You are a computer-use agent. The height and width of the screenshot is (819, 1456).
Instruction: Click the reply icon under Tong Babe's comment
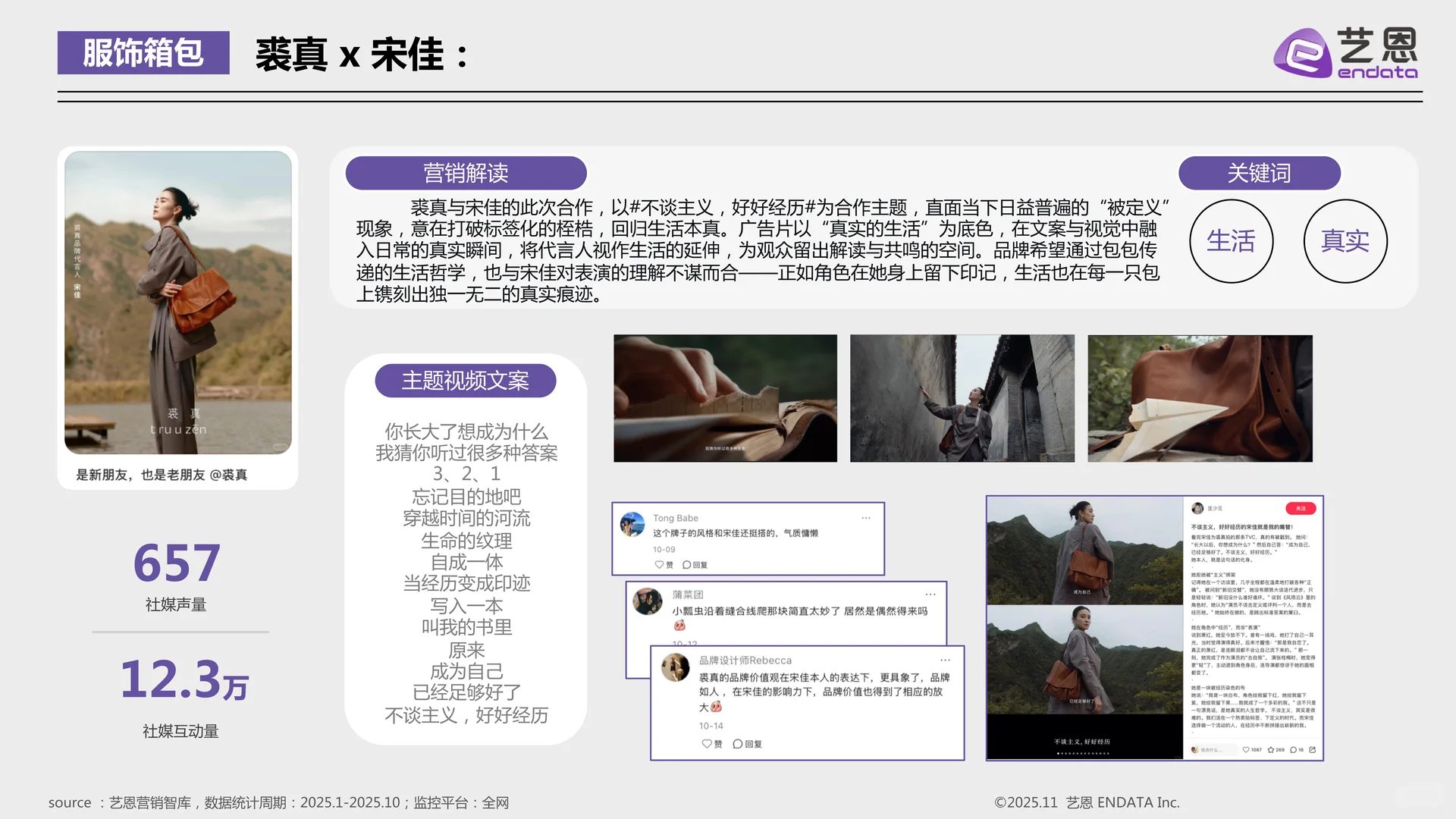point(686,565)
